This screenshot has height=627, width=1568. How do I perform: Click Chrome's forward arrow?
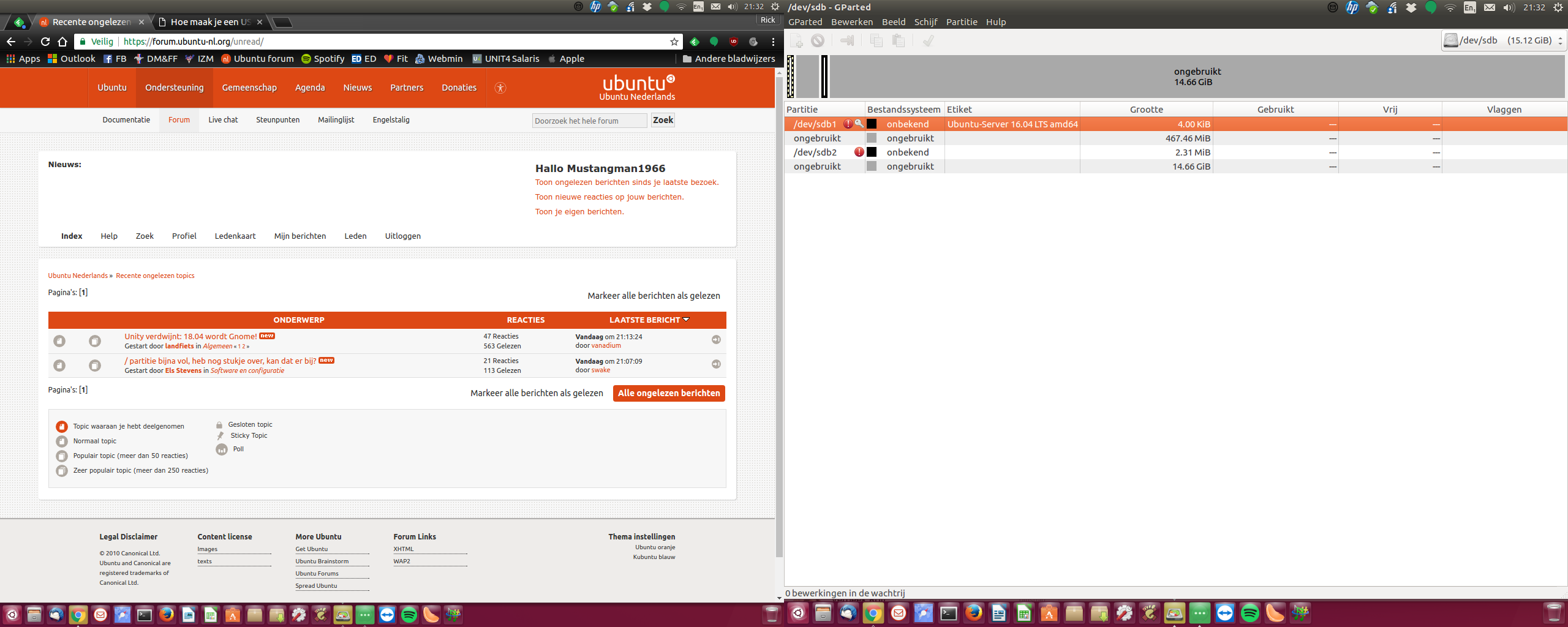28,42
